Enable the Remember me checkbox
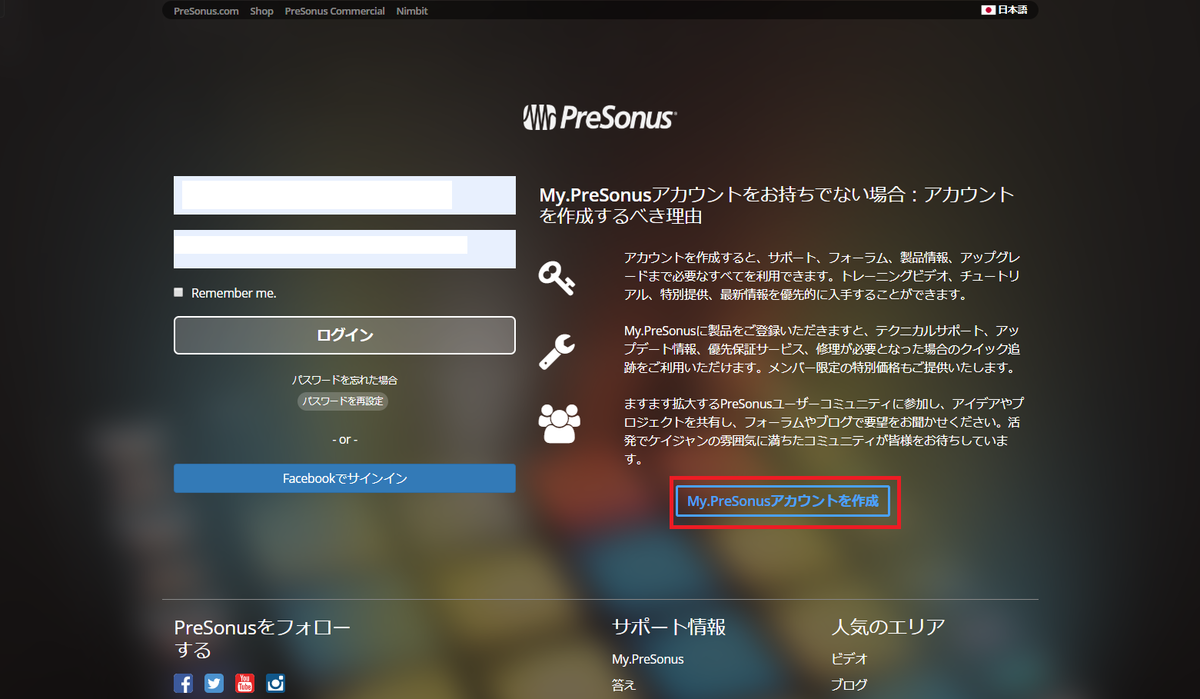1200x699 pixels. (x=178, y=292)
